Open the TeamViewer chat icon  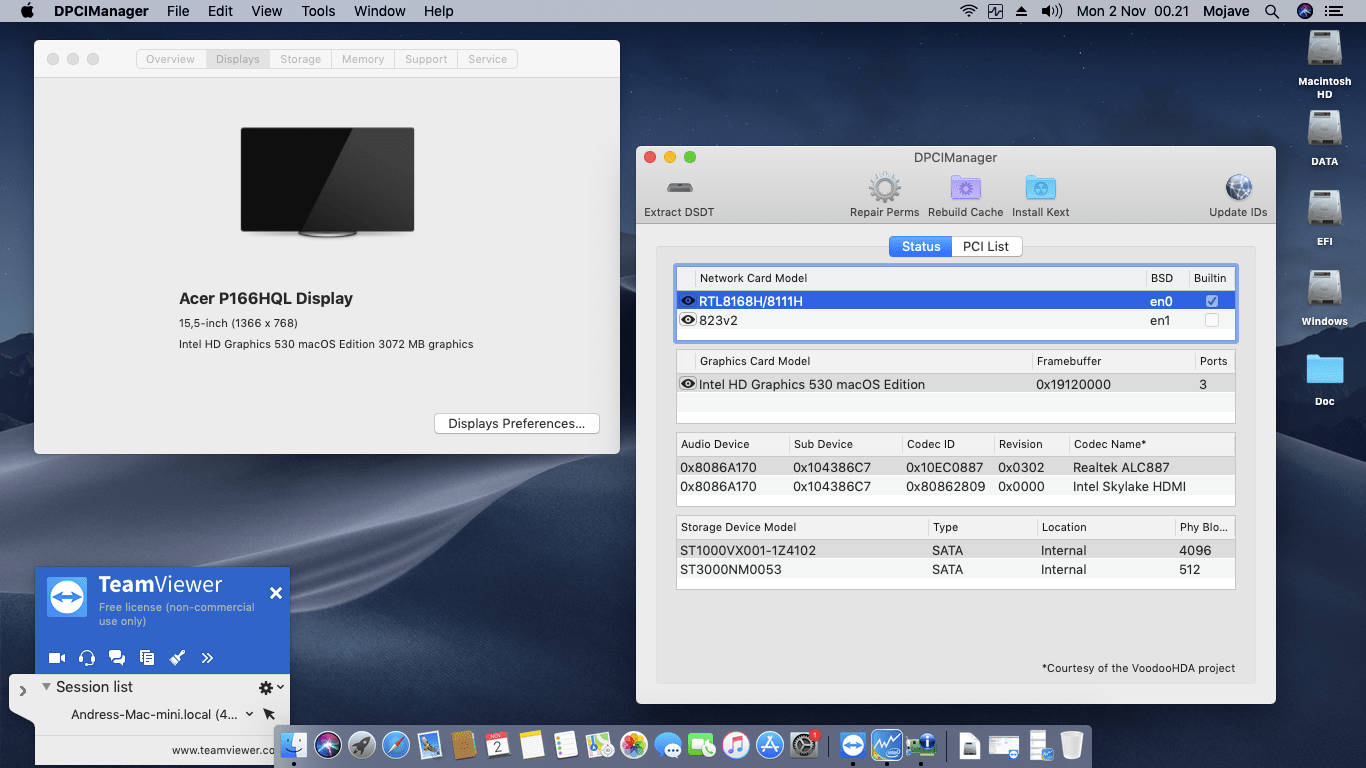point(117,658)
